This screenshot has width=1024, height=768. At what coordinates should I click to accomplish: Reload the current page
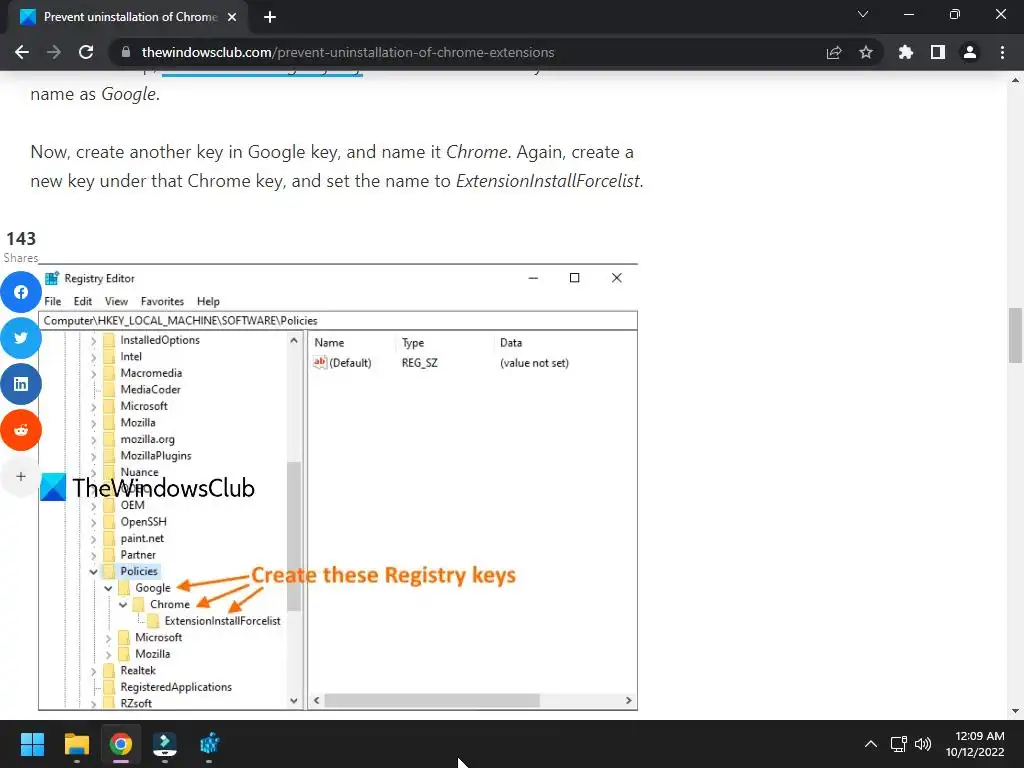(x=86, y=52)
